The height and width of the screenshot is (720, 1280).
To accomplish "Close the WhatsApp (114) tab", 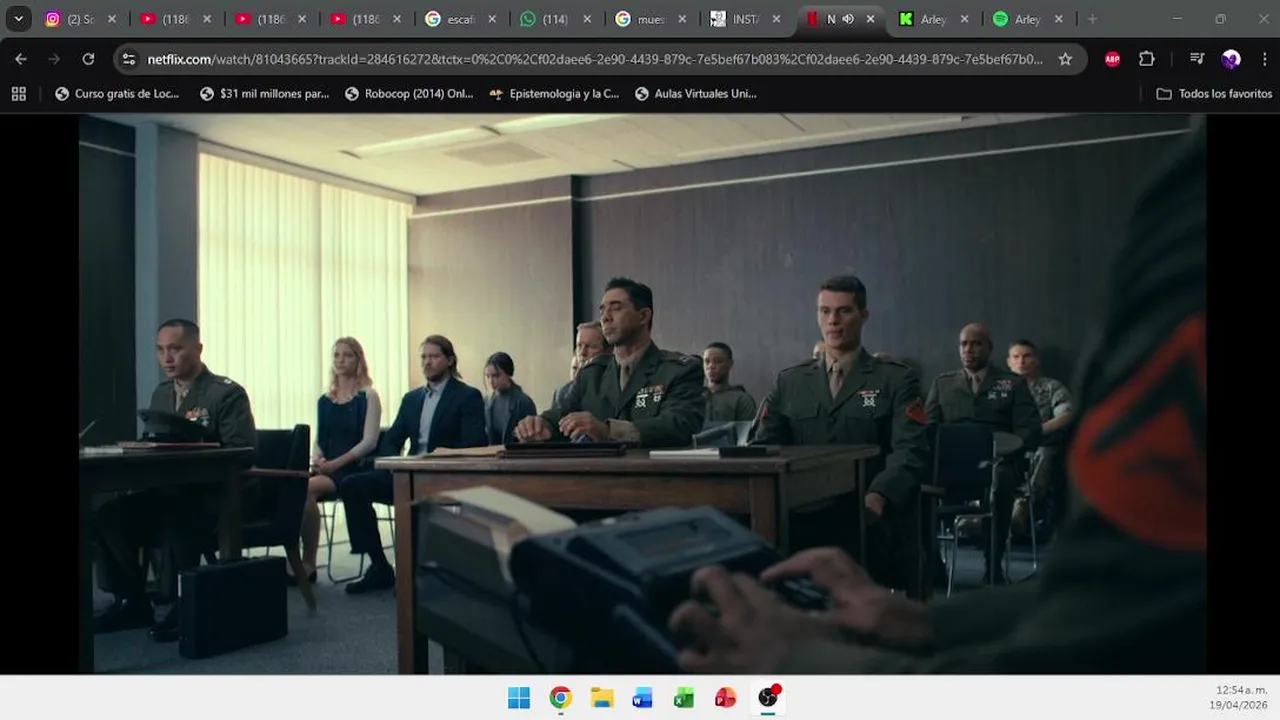I will click(x=587, y=19).
